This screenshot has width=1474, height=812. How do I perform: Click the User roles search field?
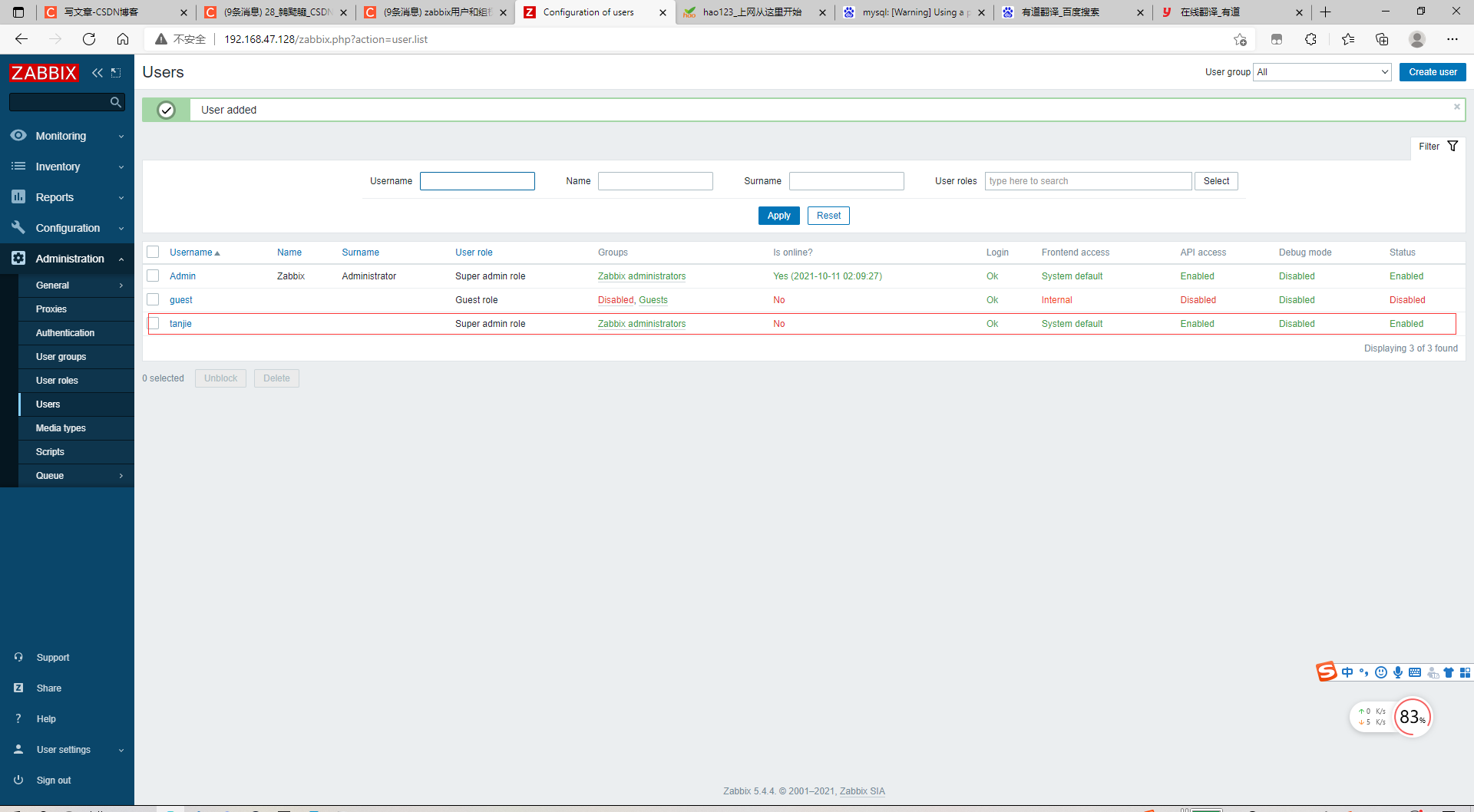pos(1089,181)
